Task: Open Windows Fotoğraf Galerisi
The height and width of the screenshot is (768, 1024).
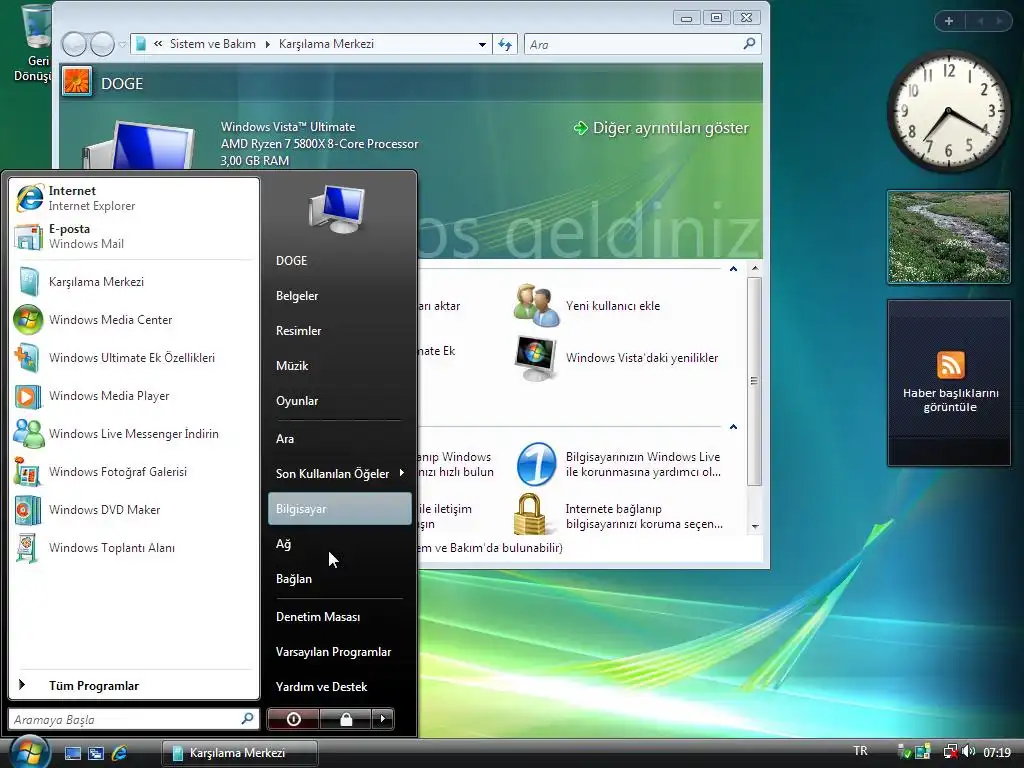Action: click(134, 472)
